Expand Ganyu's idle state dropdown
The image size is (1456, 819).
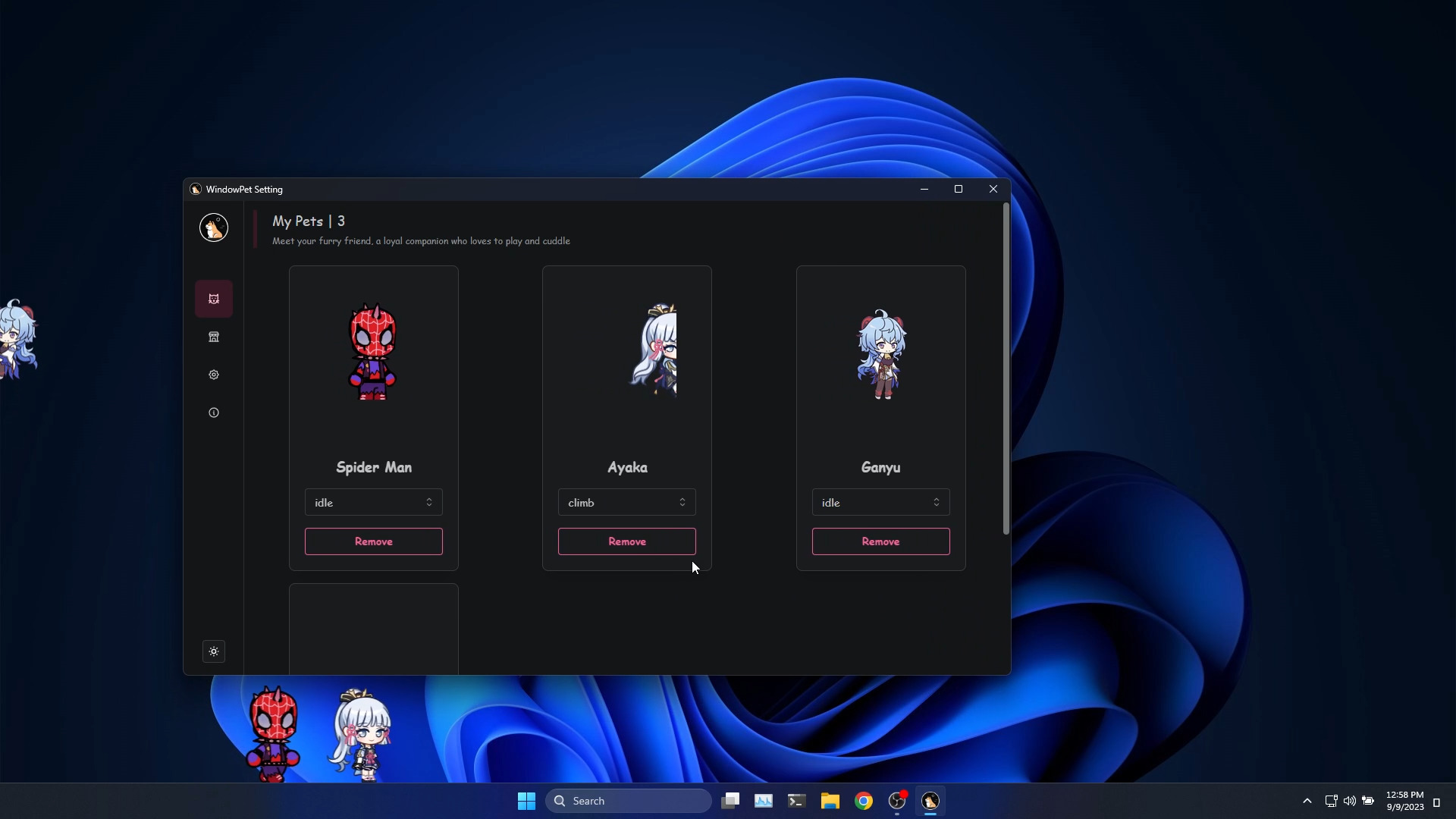[x=880, y=502]
